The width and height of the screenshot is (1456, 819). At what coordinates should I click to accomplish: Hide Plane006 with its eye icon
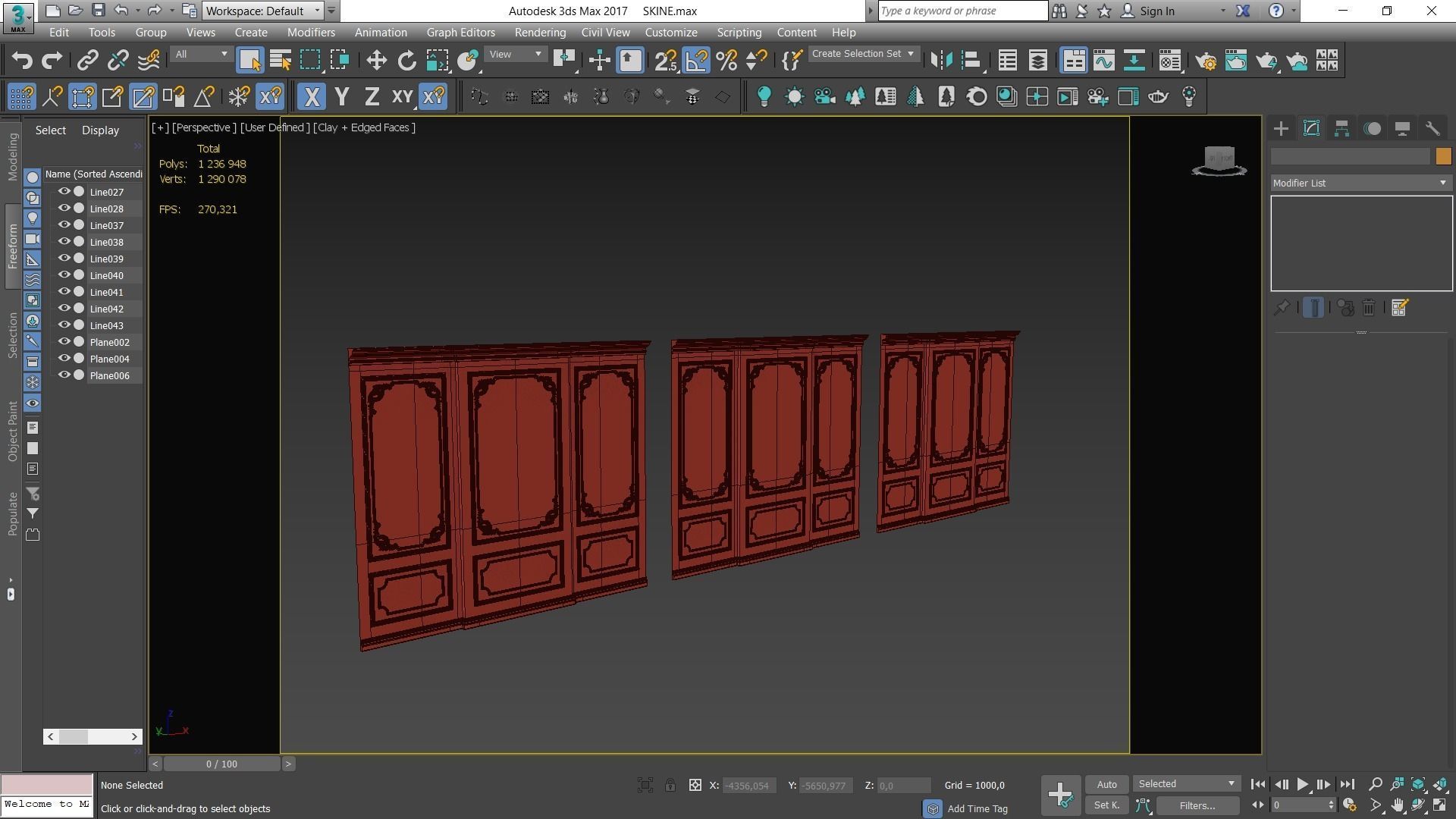coord(64,375)
